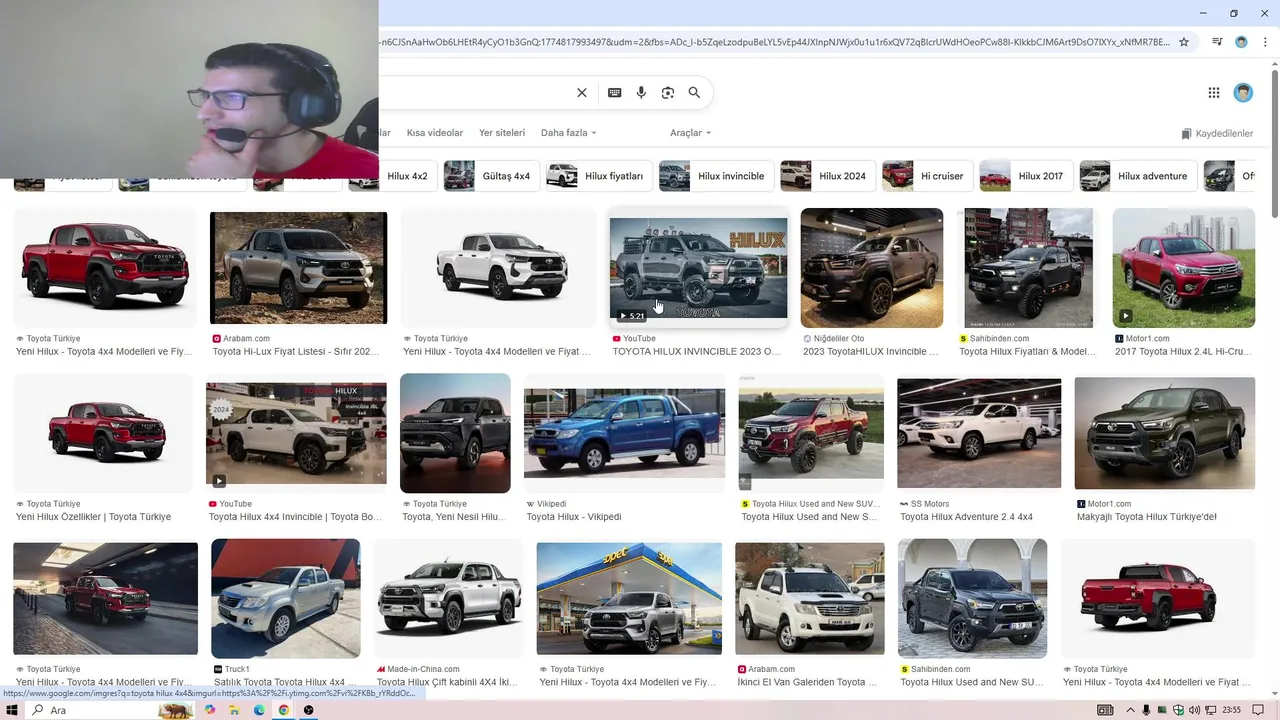Click the scrollbar down arrow
Image resolution: width=1280 pixels, height=720 pixels.
pos(1274,693)
